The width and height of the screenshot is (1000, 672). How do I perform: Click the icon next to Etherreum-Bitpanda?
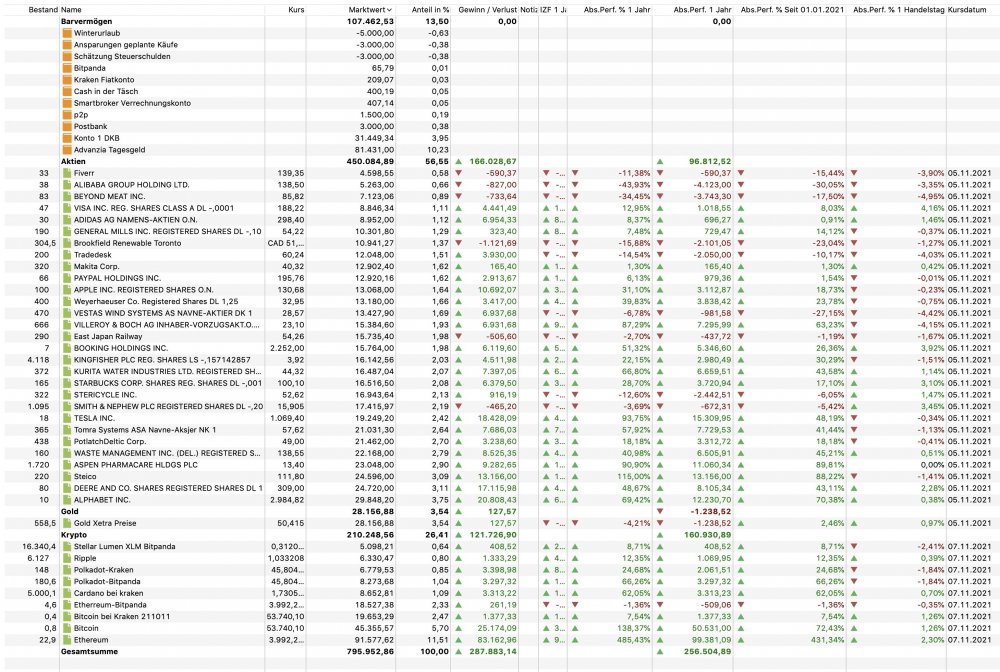coord(67,604)
